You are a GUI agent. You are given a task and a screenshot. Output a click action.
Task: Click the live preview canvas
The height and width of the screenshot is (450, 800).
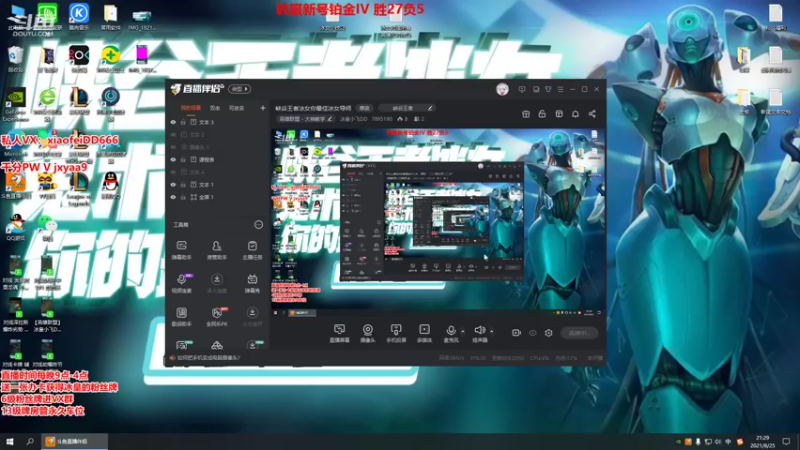pyautogui.click(x=438, y=223)
